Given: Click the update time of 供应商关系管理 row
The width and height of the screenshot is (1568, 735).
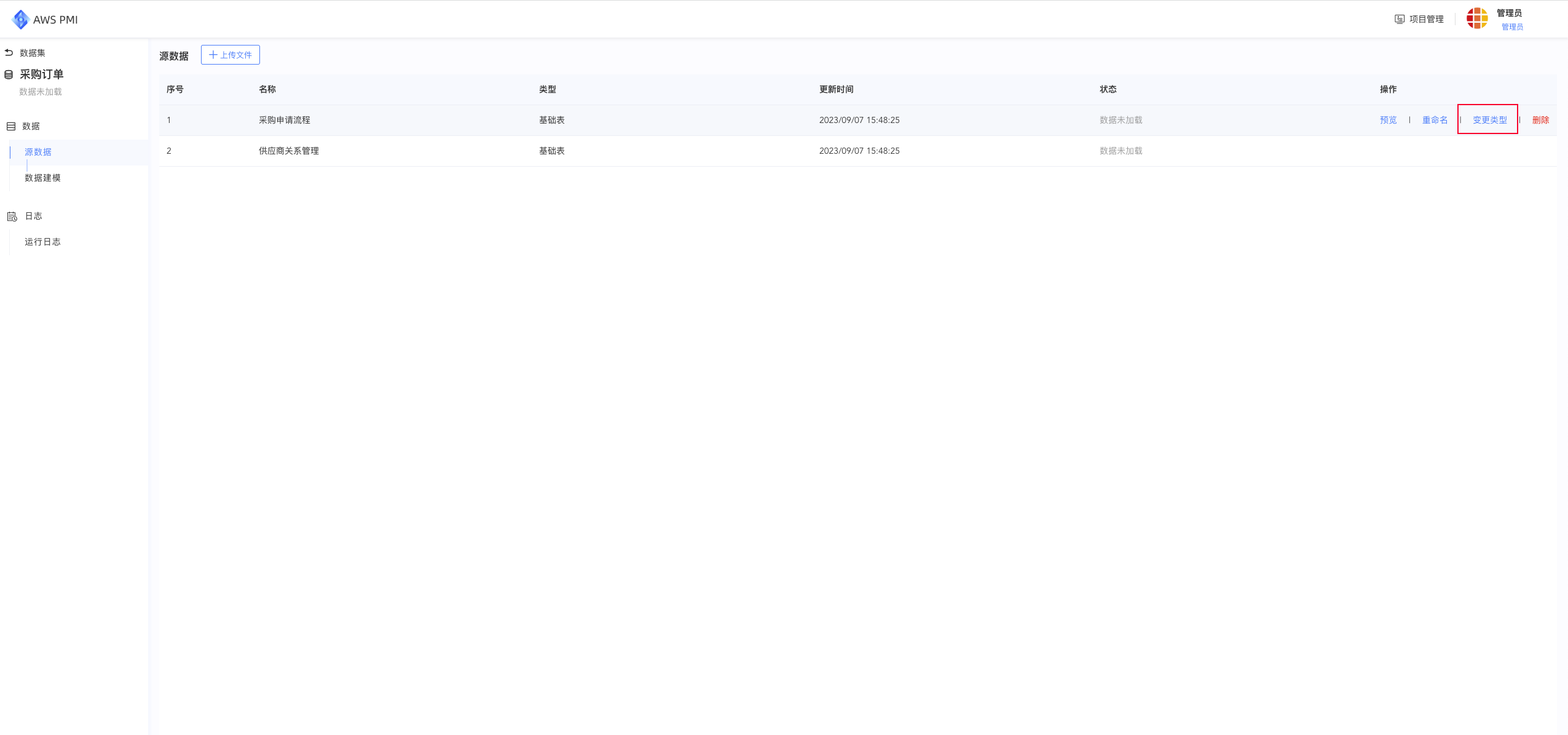Looking at the screenshot, I should pyautogui.click(x=859, y=151).
